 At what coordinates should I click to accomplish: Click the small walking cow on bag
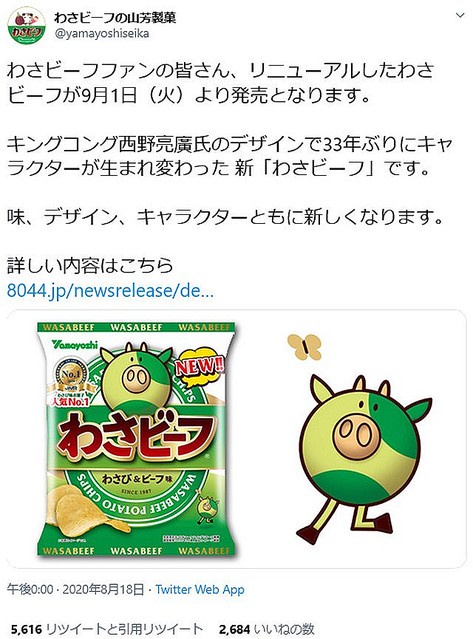coord(206,509)
